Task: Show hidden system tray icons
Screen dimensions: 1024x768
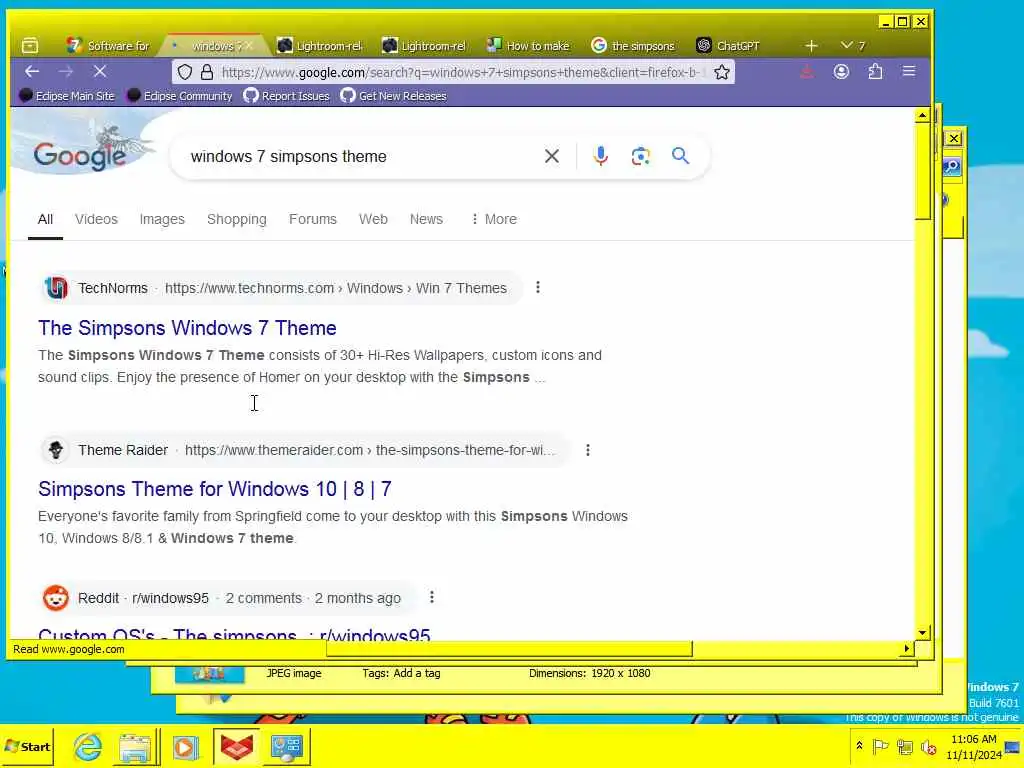Action: (x=859, y=746)
